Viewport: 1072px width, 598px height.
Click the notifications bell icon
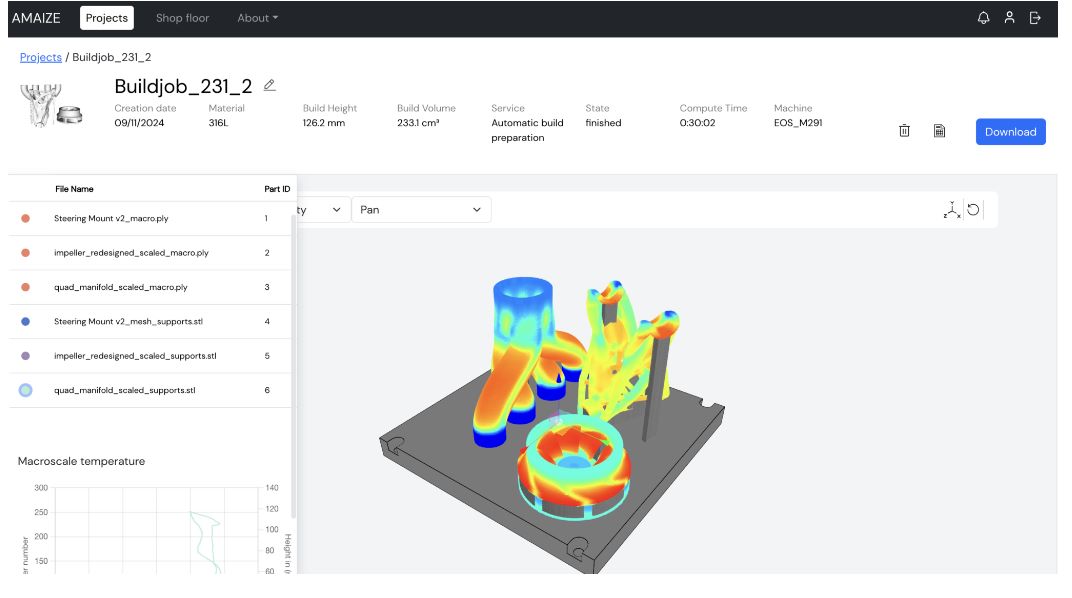pyautogui.click(x=983, y=18)
